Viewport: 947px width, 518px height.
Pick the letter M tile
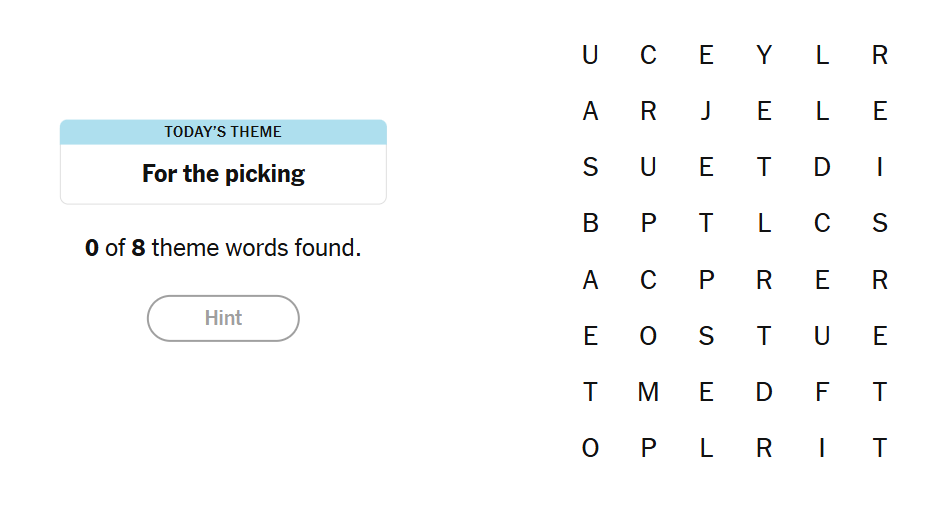(x=648, y=393)
